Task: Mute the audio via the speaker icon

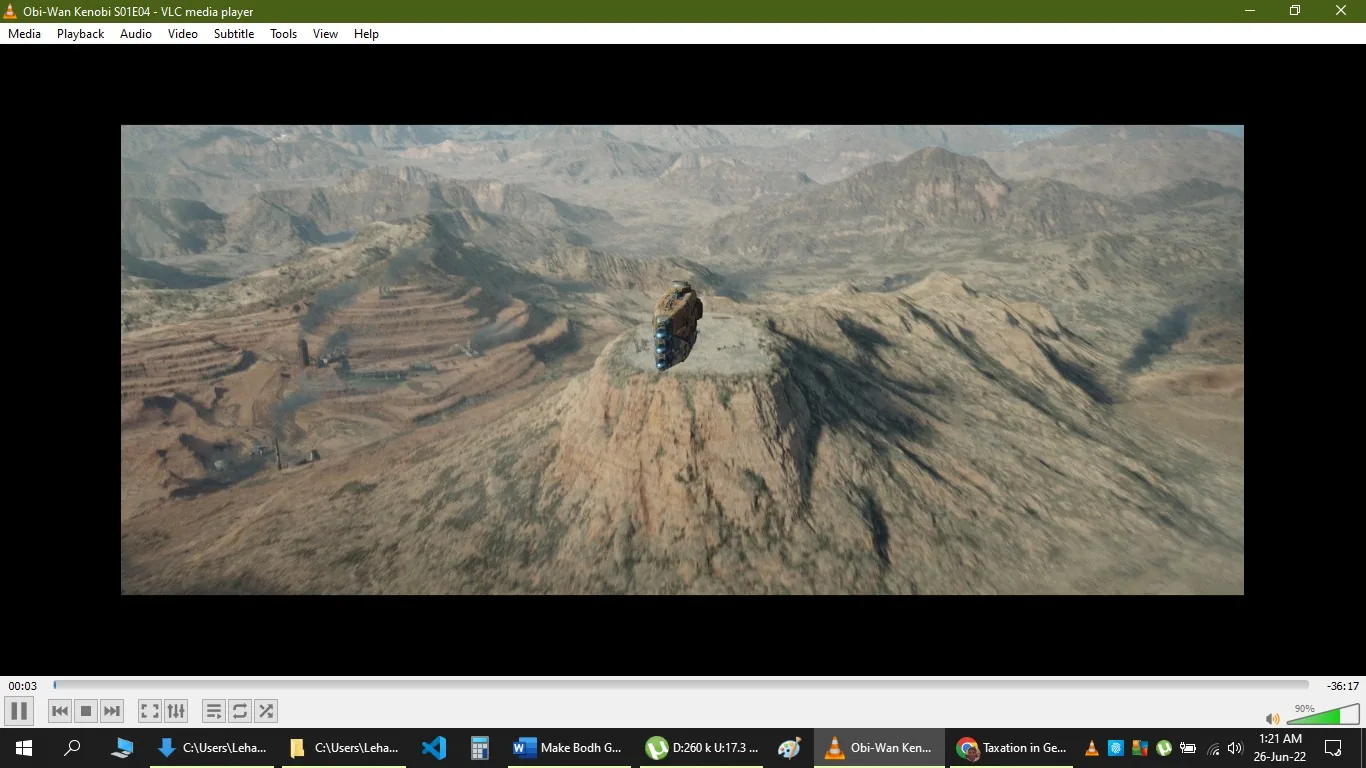Action: (1272, 718)
